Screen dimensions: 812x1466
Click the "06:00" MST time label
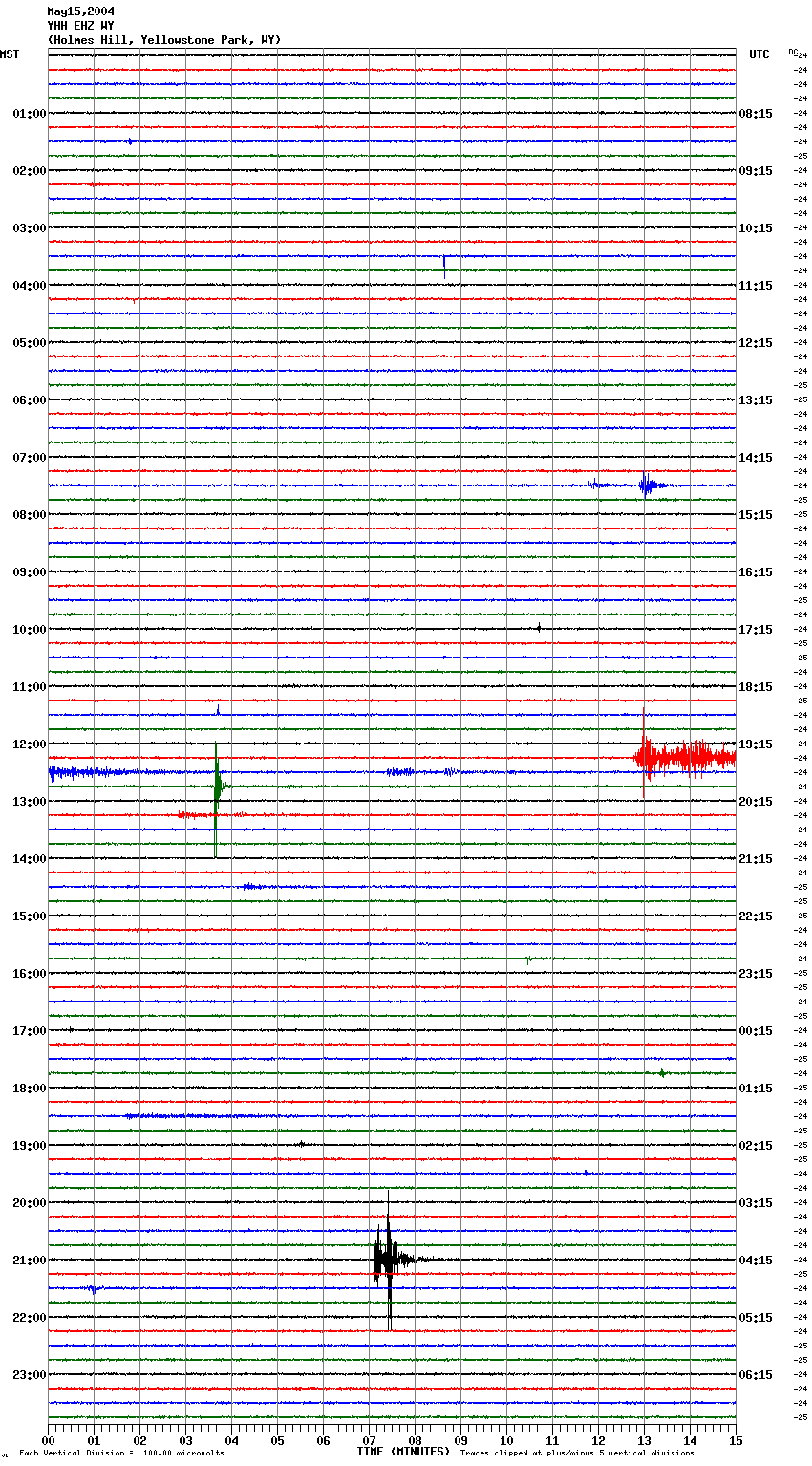click(x=30, y=400)
